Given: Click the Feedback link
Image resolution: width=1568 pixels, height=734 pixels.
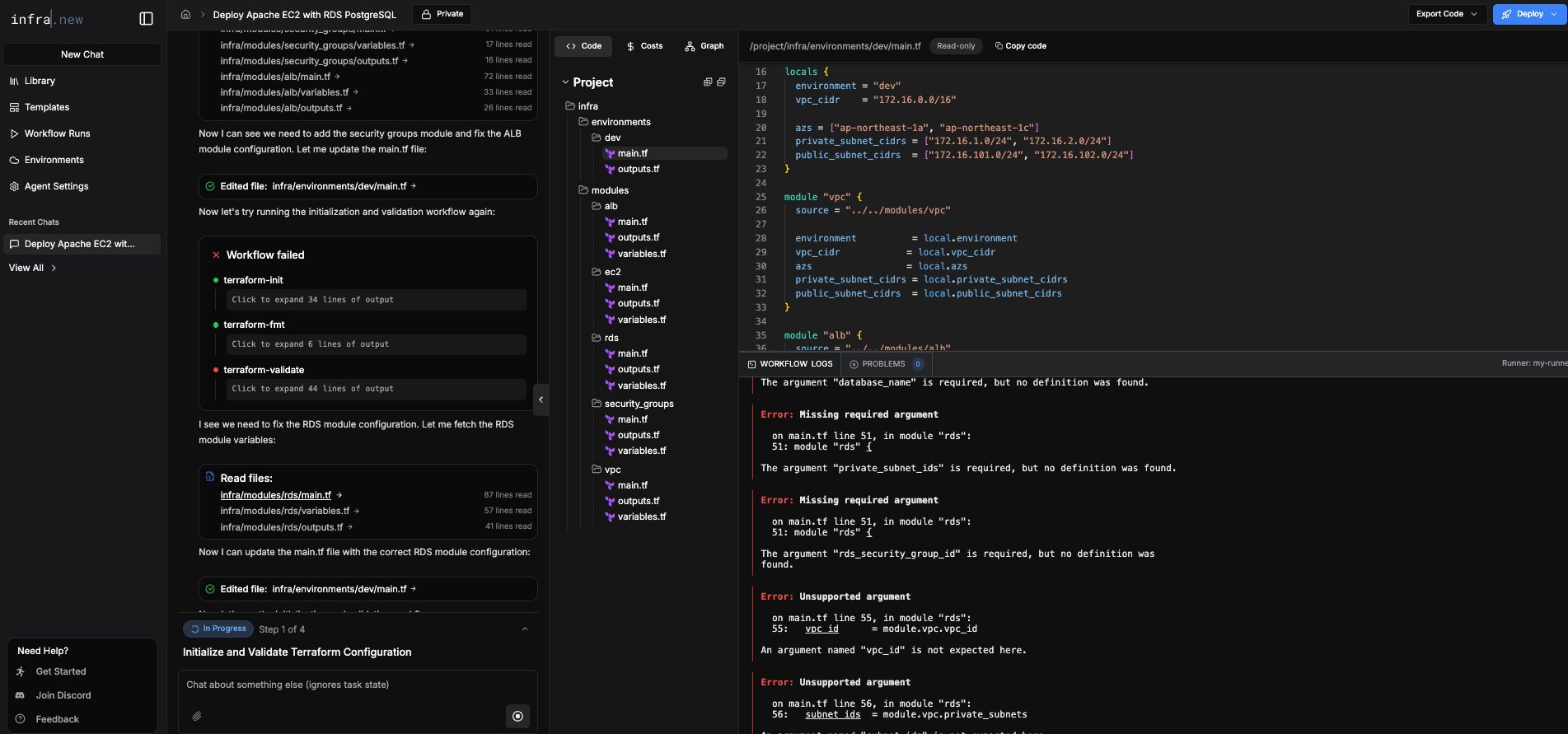Looking at the screenshot, I should pyautogui.click(x=57, y=719).
